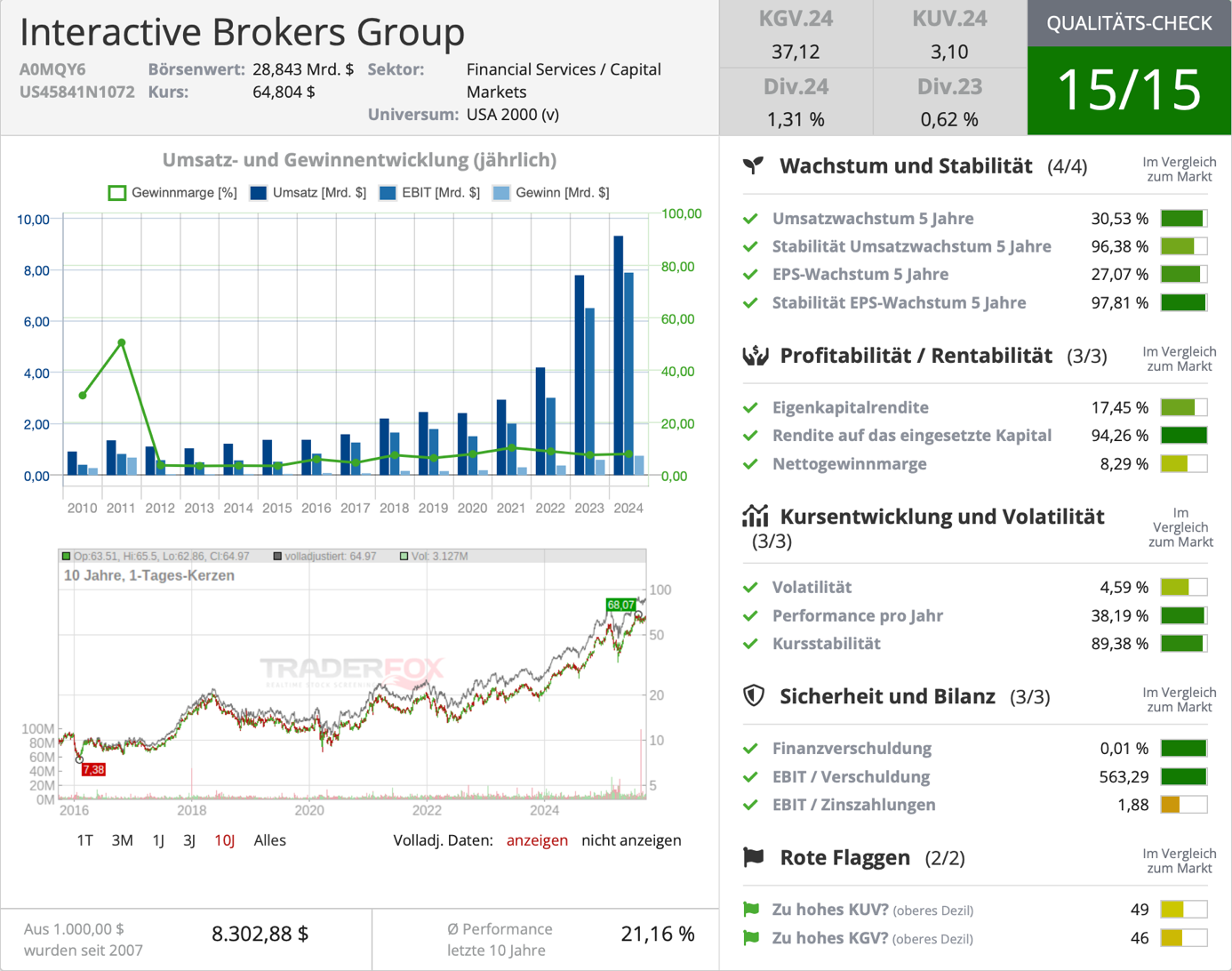Click the 2024 Umsatz bar in chart

pos(619,356)
